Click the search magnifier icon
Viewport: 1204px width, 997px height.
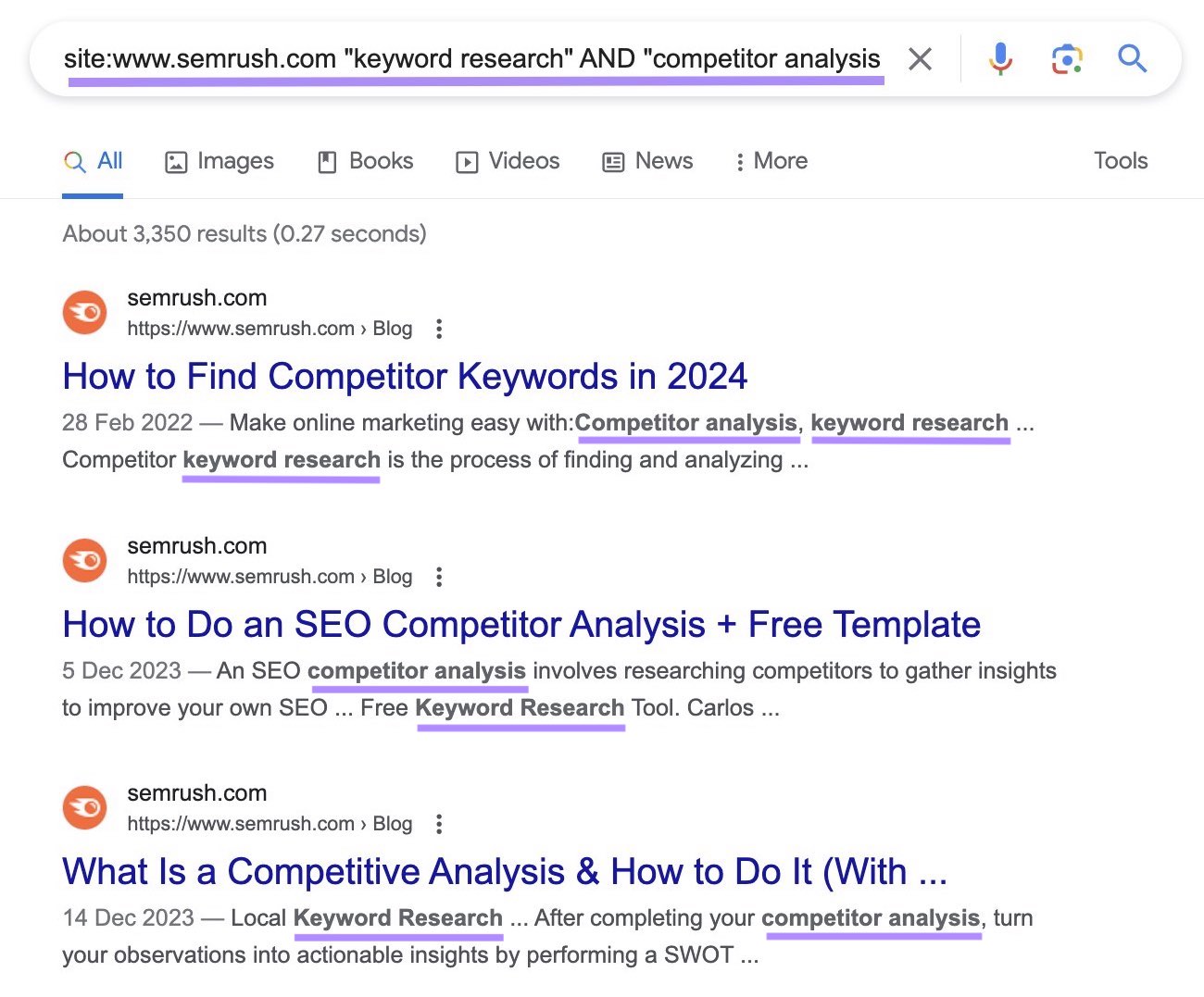tap(1132, 58)
